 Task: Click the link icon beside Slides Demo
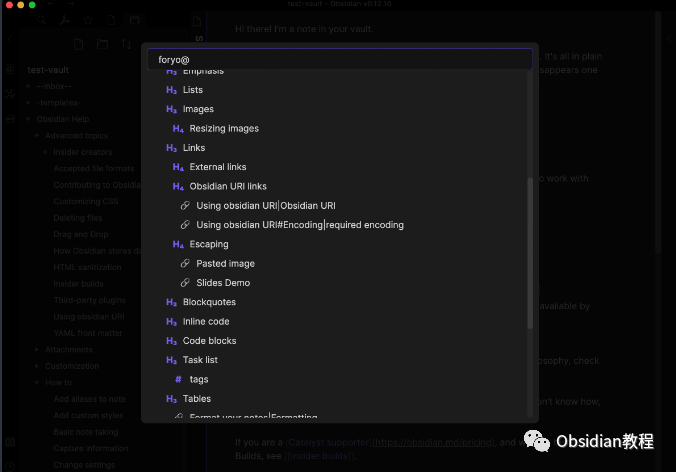click(185, 283)
